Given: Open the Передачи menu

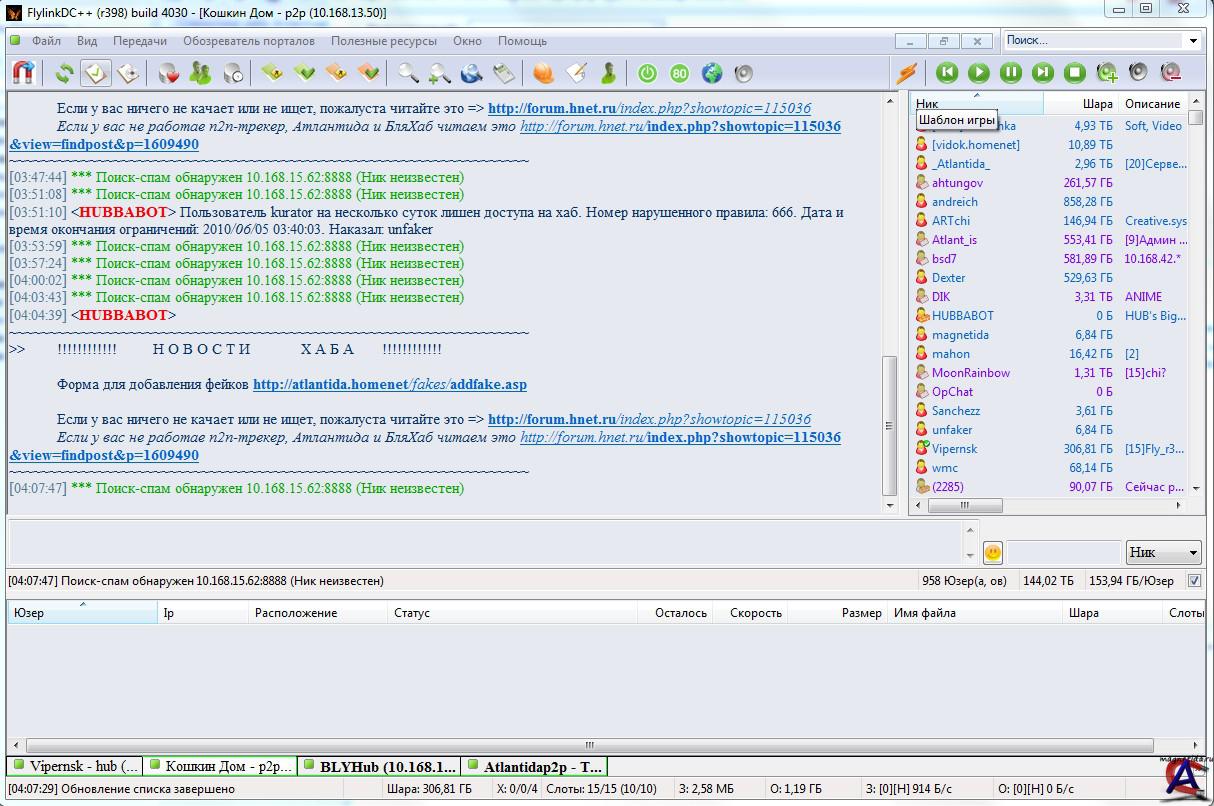Looking at the screenshot, I should tap(139, 41).
